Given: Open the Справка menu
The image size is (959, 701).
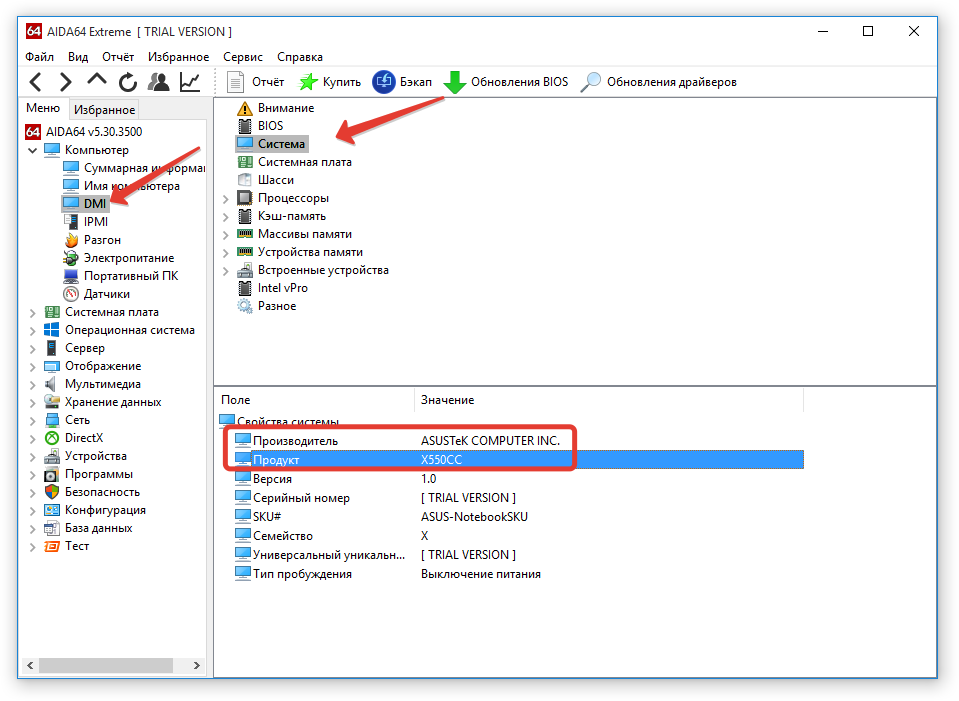Looking at the screenshot, I should point(300,57).
